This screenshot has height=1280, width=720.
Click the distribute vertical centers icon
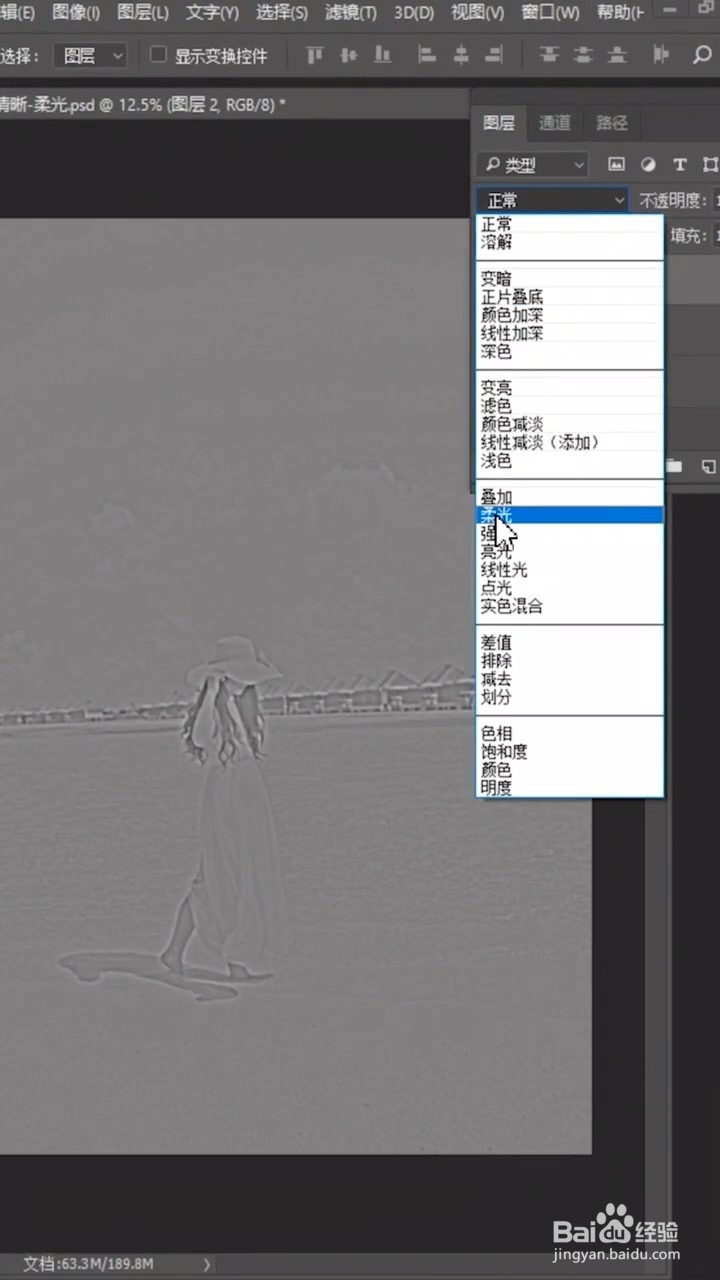coord(584,55)
